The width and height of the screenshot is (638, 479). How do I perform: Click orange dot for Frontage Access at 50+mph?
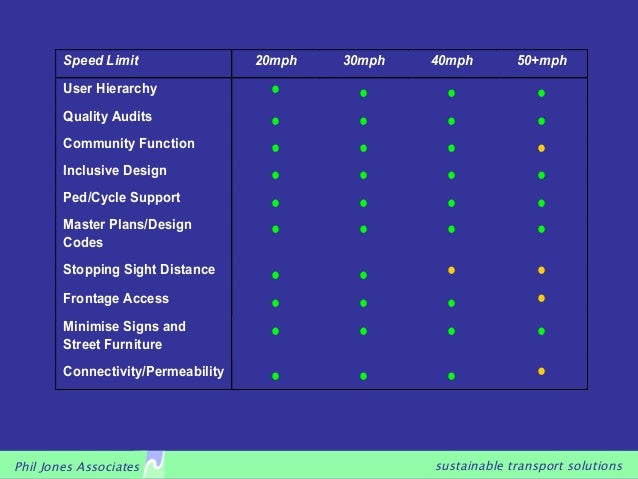542,298
